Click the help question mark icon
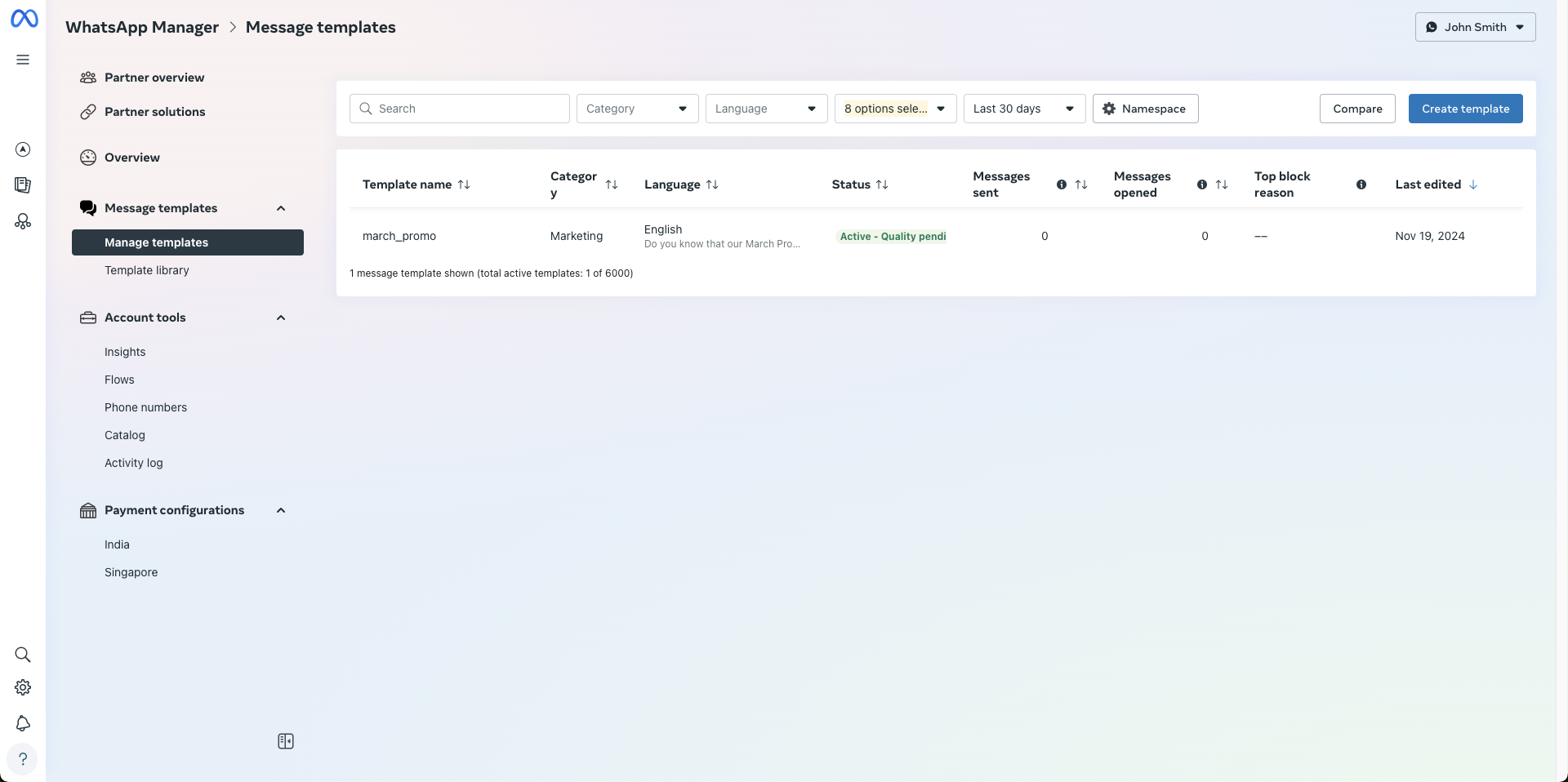Screen dimensions: 1568x782 coord(23,759)
